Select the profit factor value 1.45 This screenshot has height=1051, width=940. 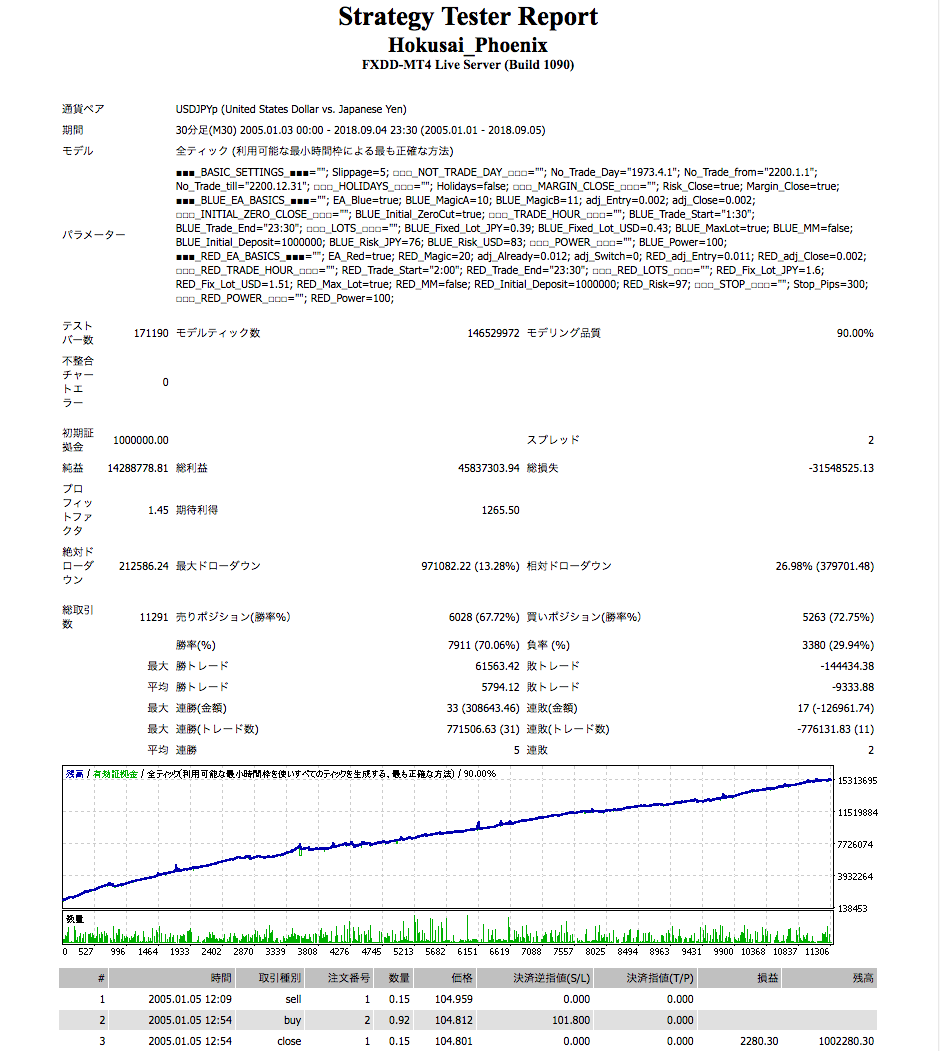point(158,510)
